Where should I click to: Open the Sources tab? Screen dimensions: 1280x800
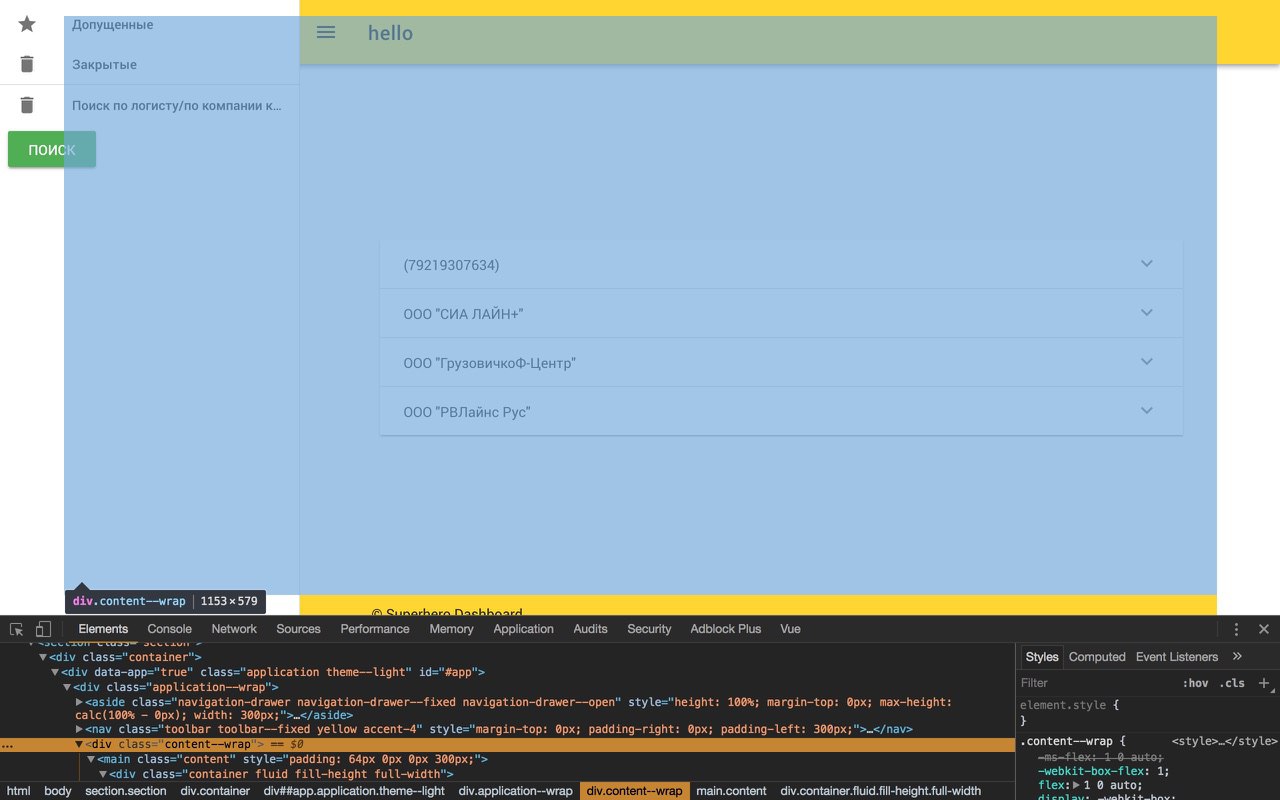point(298,629)
